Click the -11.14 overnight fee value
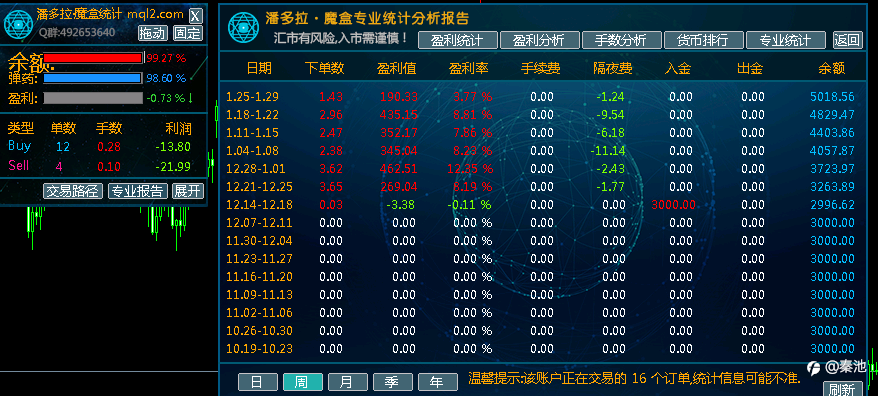This screenshot has width=878, height=396. [608, 151]
